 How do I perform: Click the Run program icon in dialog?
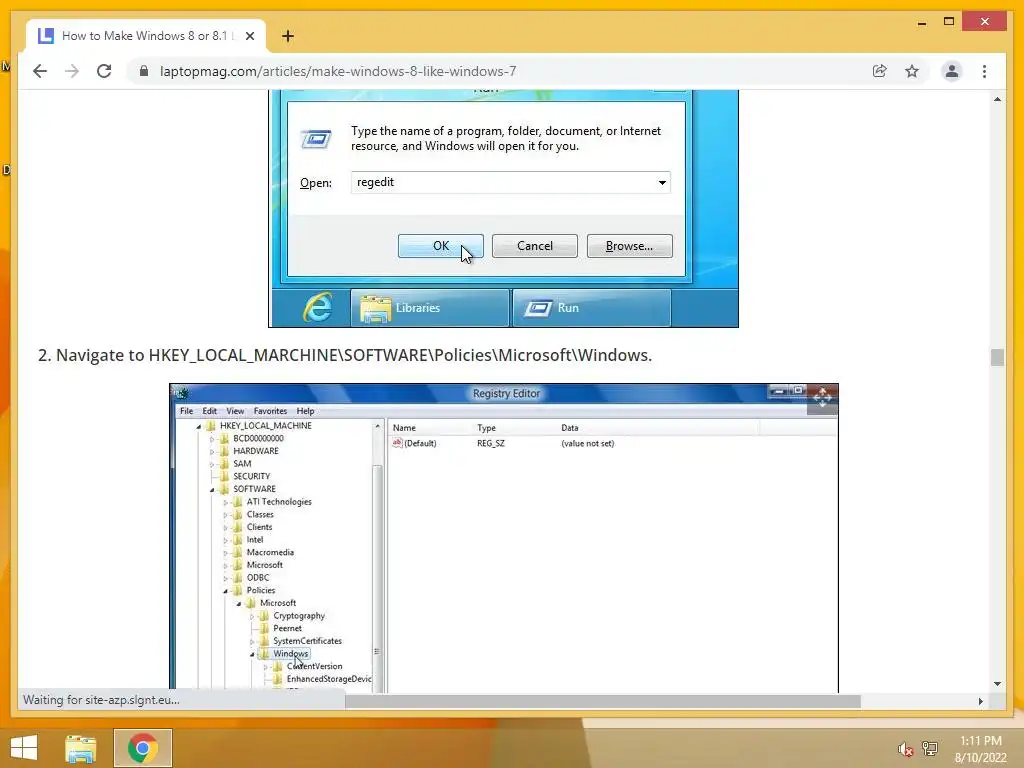click(x=315, y=138)
